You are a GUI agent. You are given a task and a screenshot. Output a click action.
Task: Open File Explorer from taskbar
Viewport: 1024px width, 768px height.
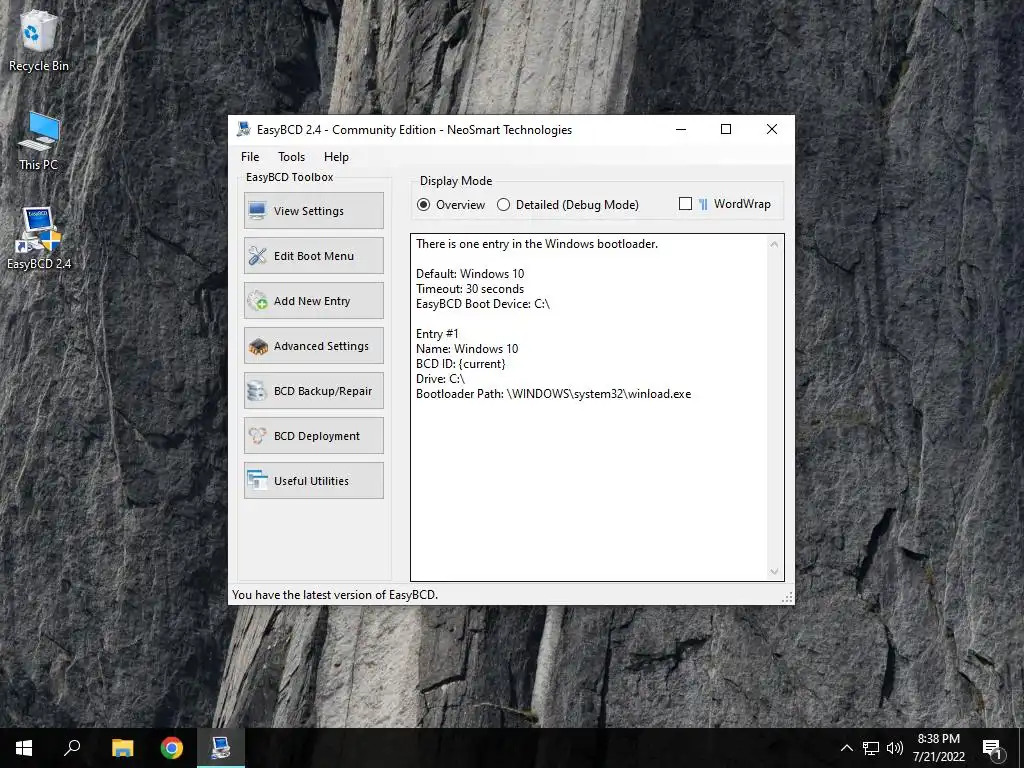122,748
